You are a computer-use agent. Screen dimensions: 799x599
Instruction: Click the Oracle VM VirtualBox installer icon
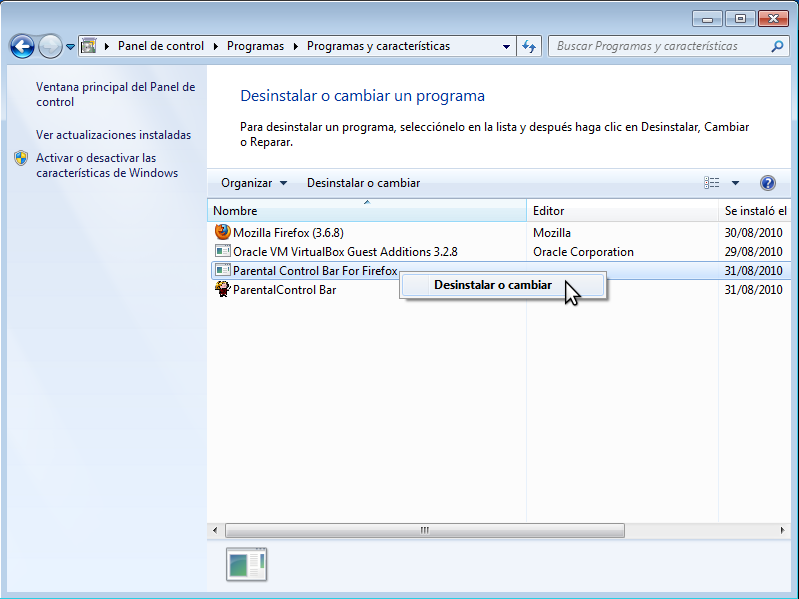[222, 251]
